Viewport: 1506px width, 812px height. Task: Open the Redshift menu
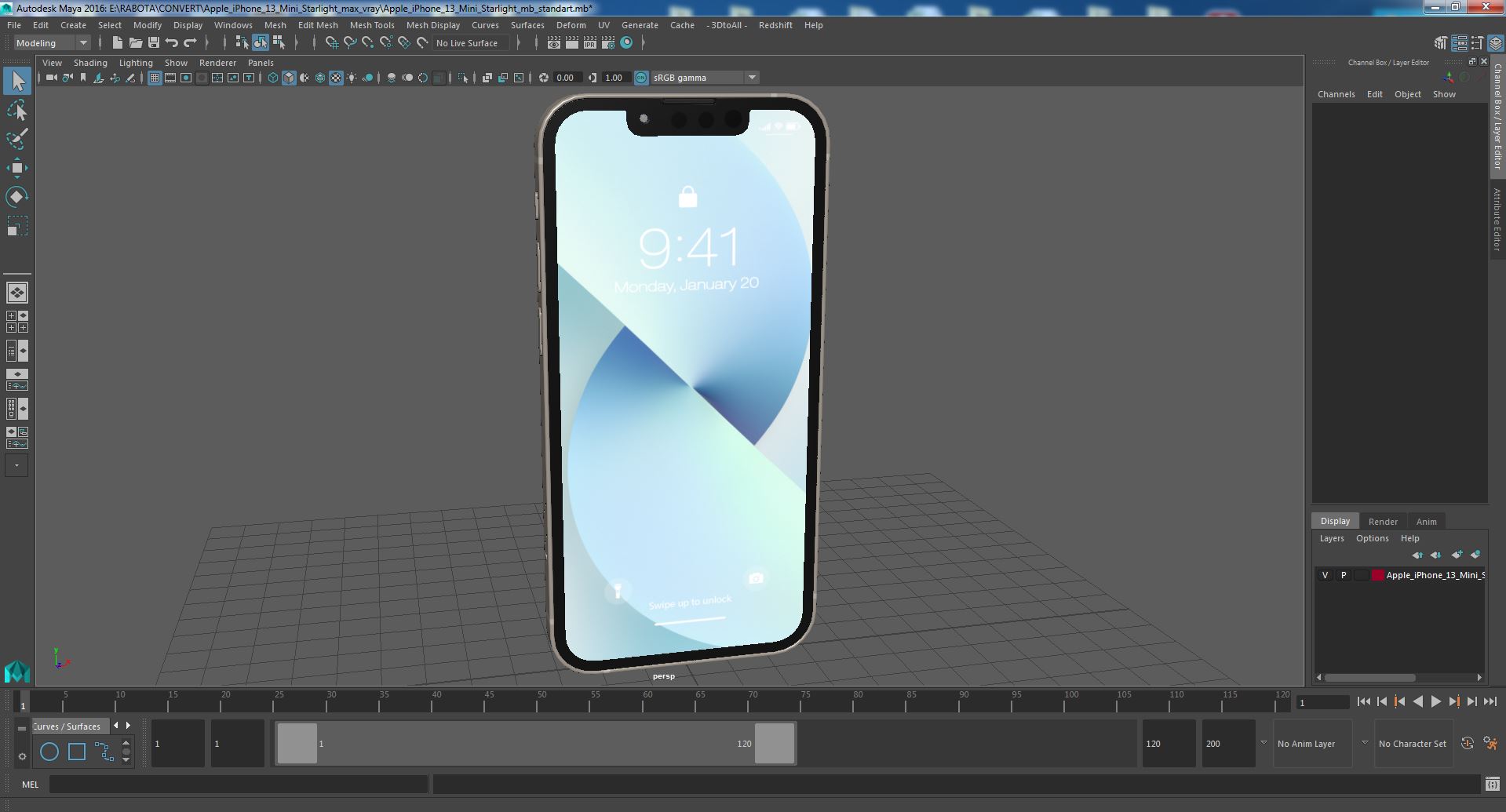775,25
